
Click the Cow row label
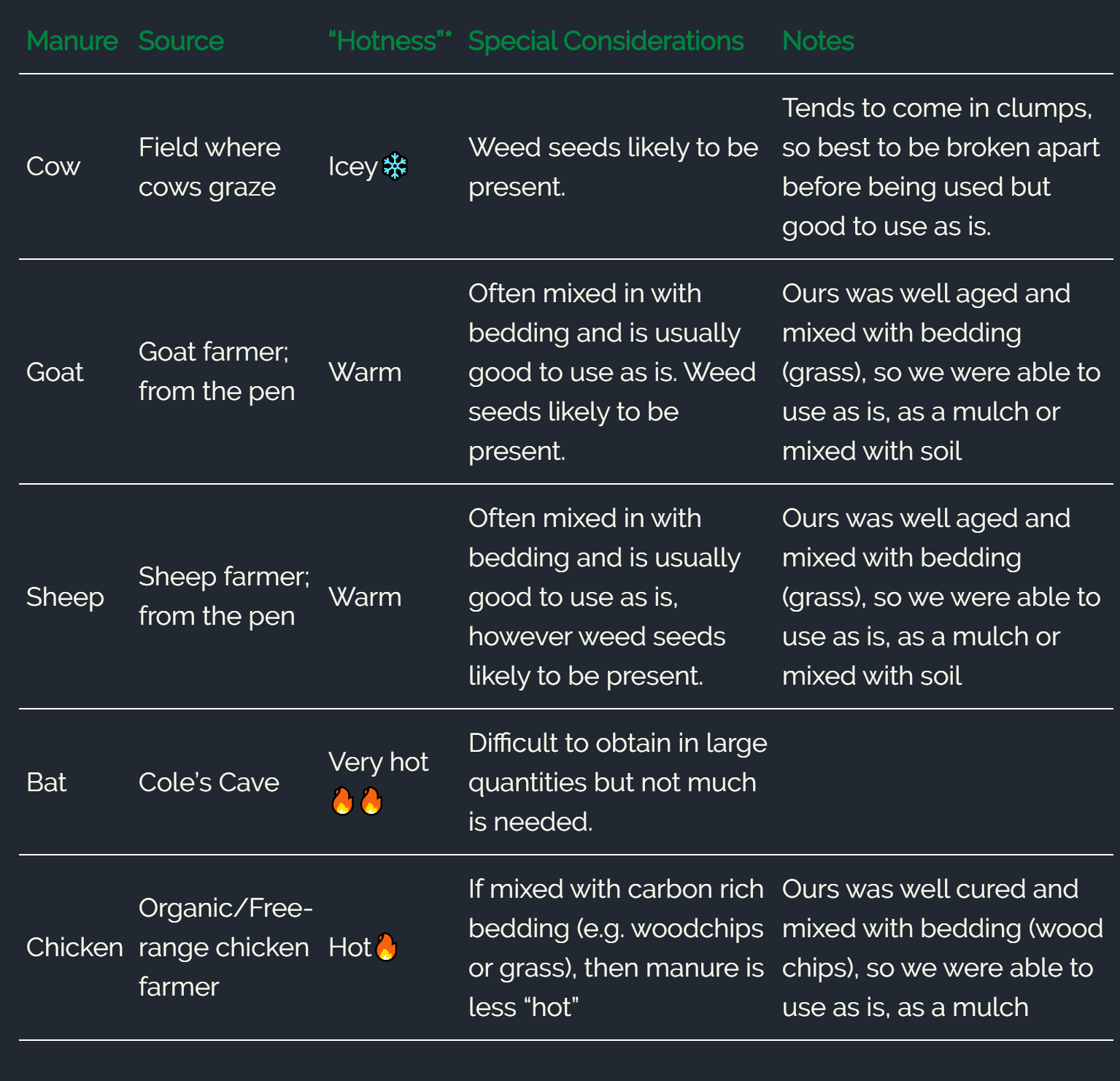[53, 166]
